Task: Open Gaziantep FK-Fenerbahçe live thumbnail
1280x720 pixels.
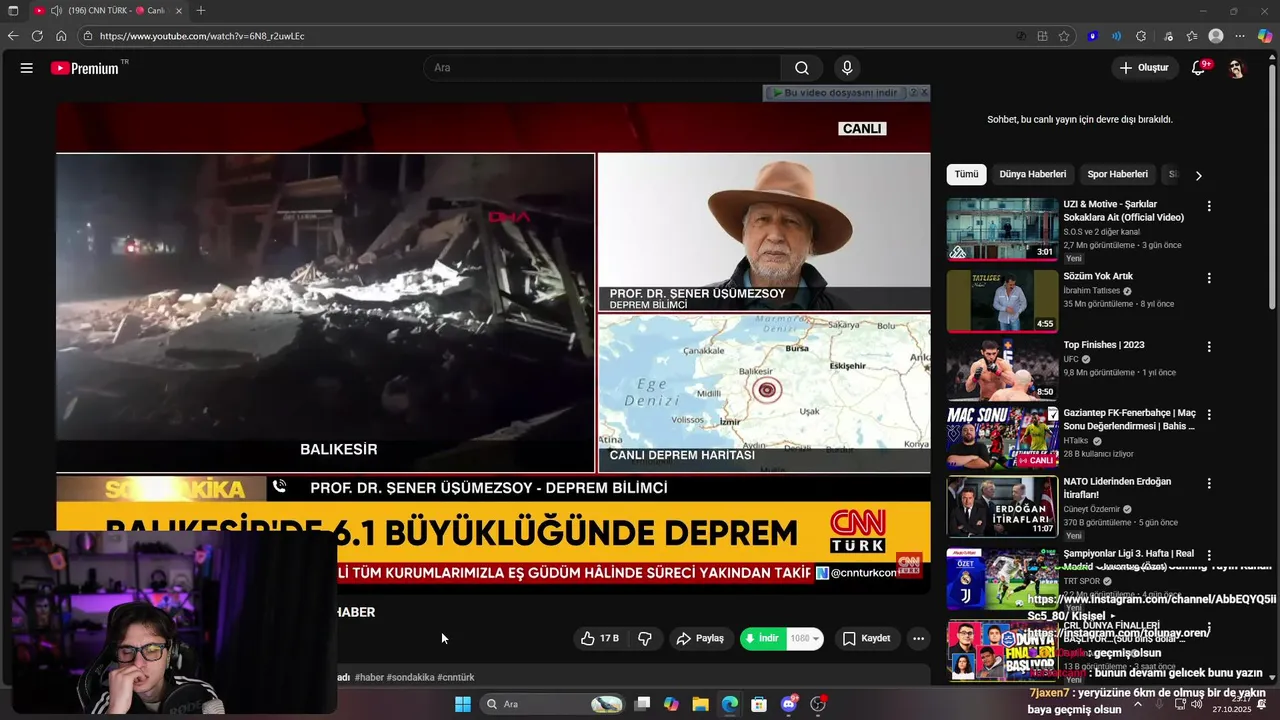Action: pyautogui.click(x=1002, y=438)
